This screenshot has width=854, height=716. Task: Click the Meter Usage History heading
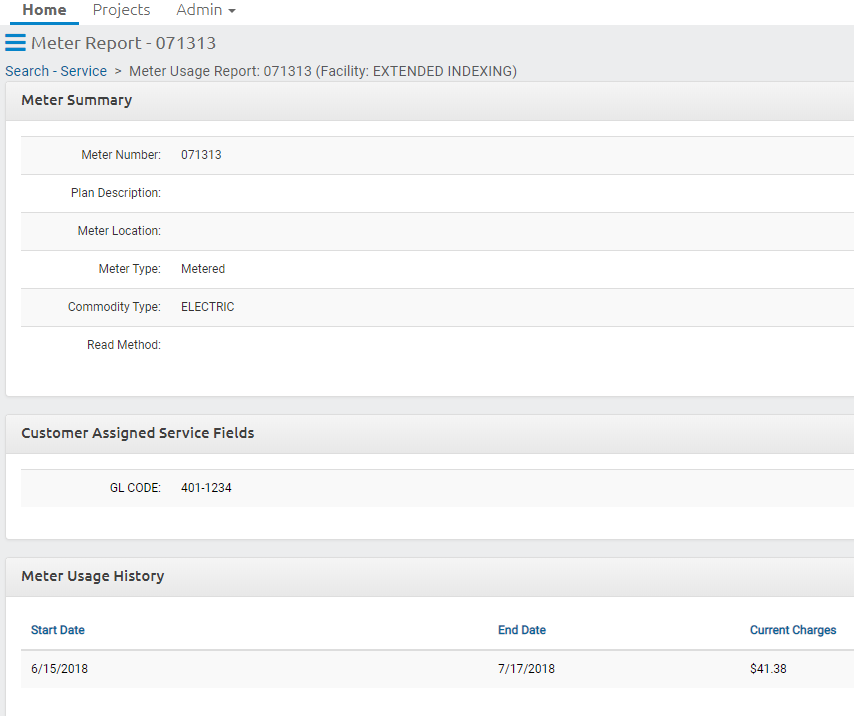click(x=93, y=576)
